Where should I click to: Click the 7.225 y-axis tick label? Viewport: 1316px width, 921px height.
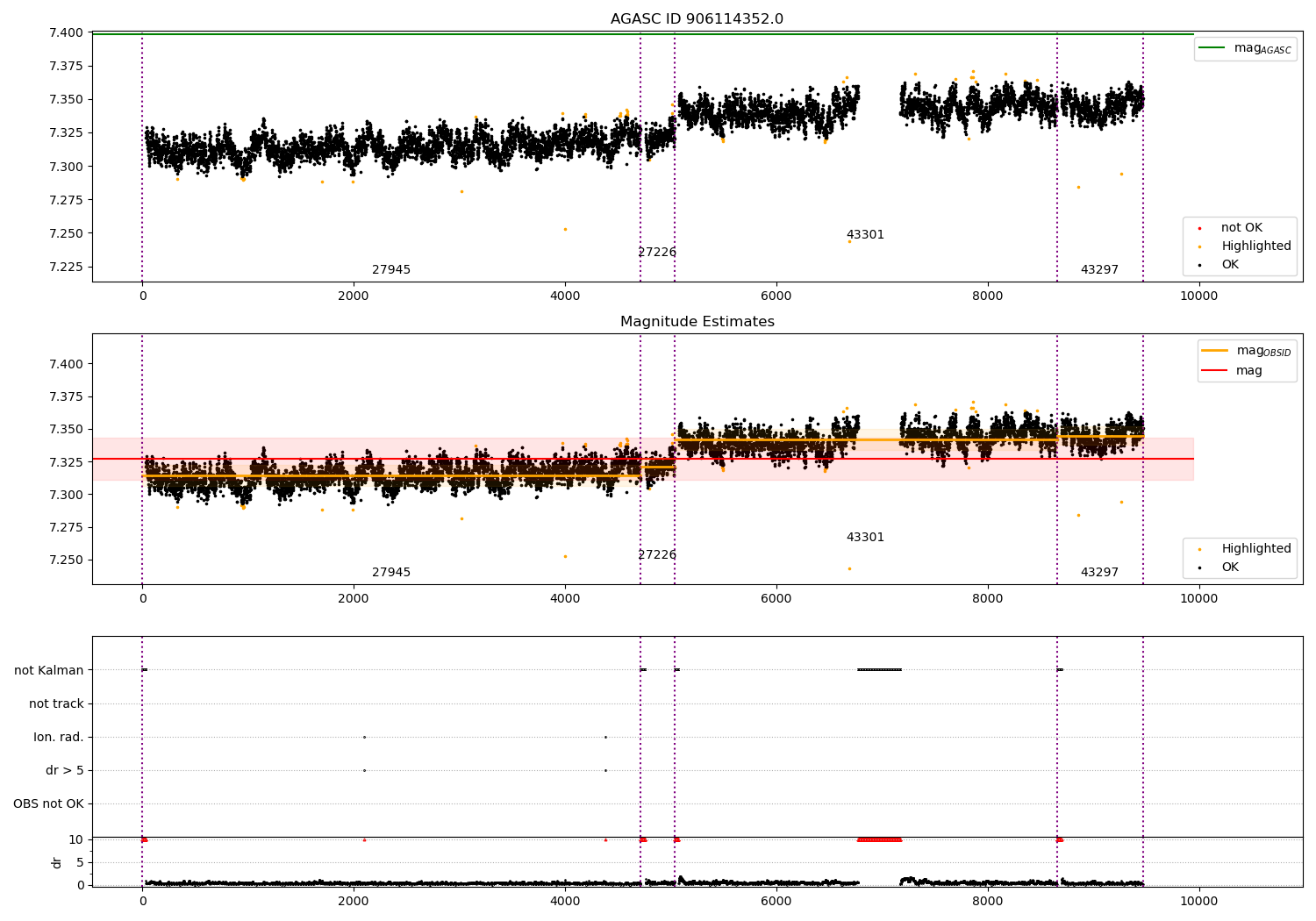pyautogui.click(x=66, y=267)
